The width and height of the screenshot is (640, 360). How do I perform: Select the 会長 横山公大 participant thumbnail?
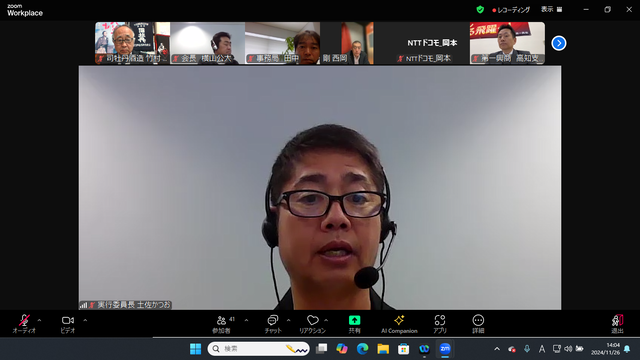click(x=207, y=43)
